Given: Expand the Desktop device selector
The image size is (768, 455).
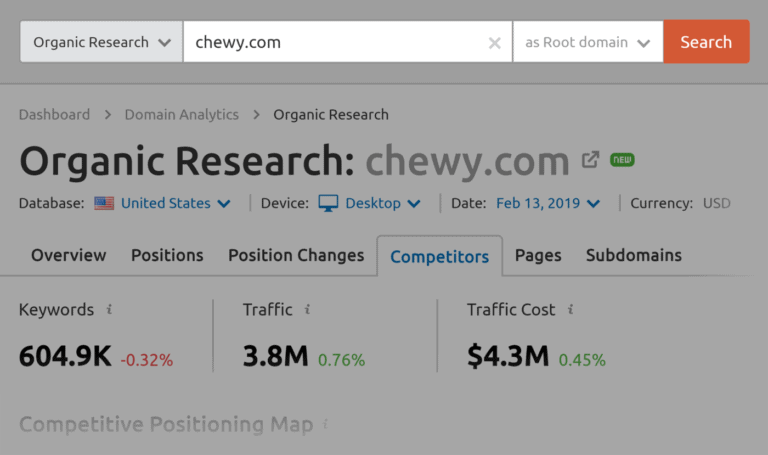Looking at the screenshot, I should coord(383,203).
